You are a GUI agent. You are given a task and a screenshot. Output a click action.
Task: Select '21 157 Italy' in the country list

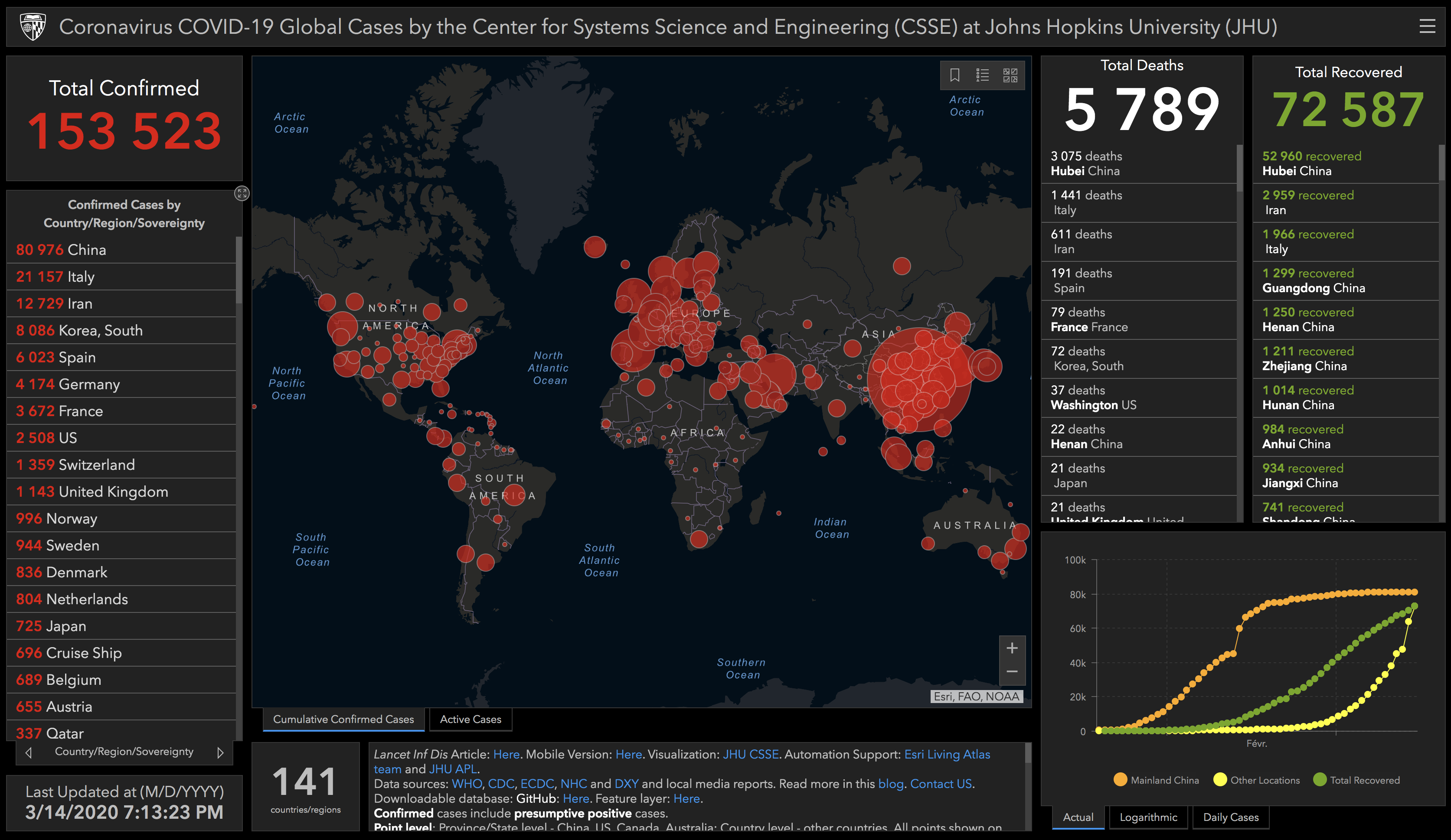(x=121, y=277)
